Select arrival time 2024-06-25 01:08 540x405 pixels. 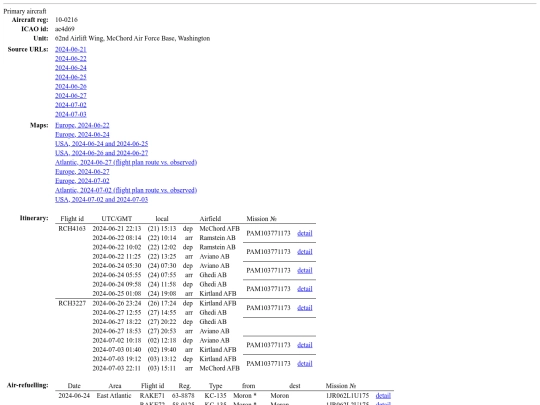pos(117,294)
